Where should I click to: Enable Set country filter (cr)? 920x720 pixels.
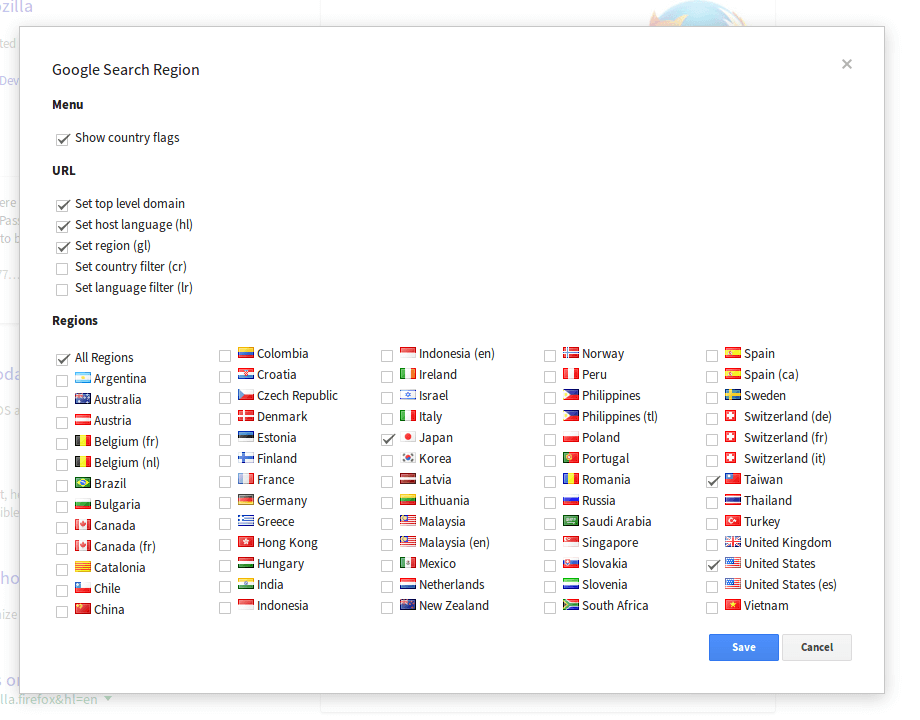coord(62,269)
